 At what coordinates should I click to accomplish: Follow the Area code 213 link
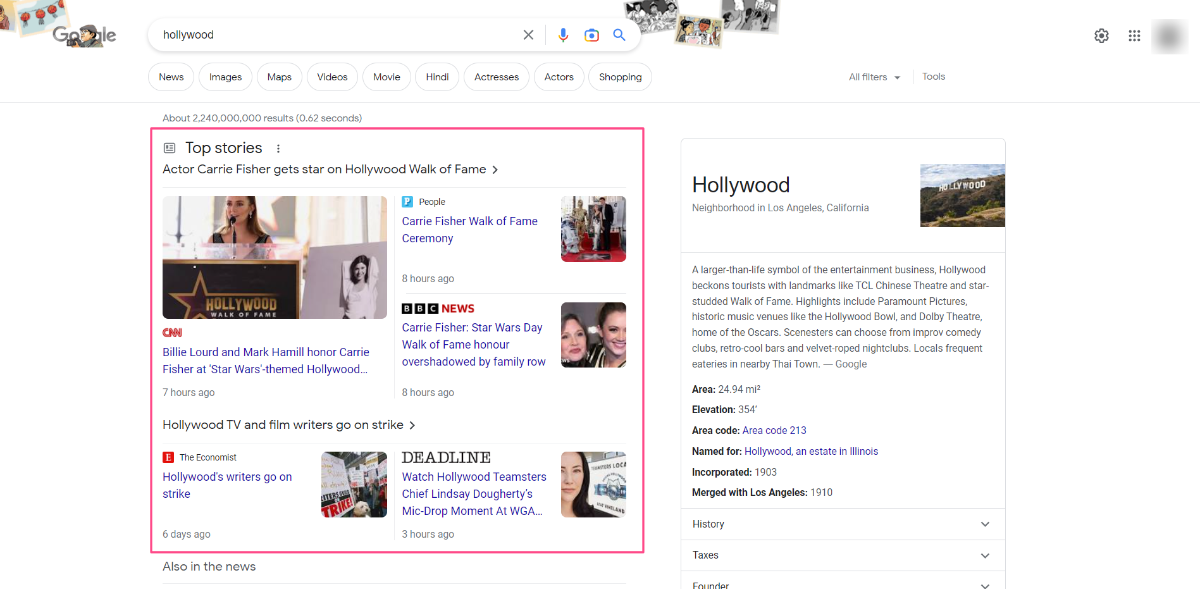coord(774,431)
